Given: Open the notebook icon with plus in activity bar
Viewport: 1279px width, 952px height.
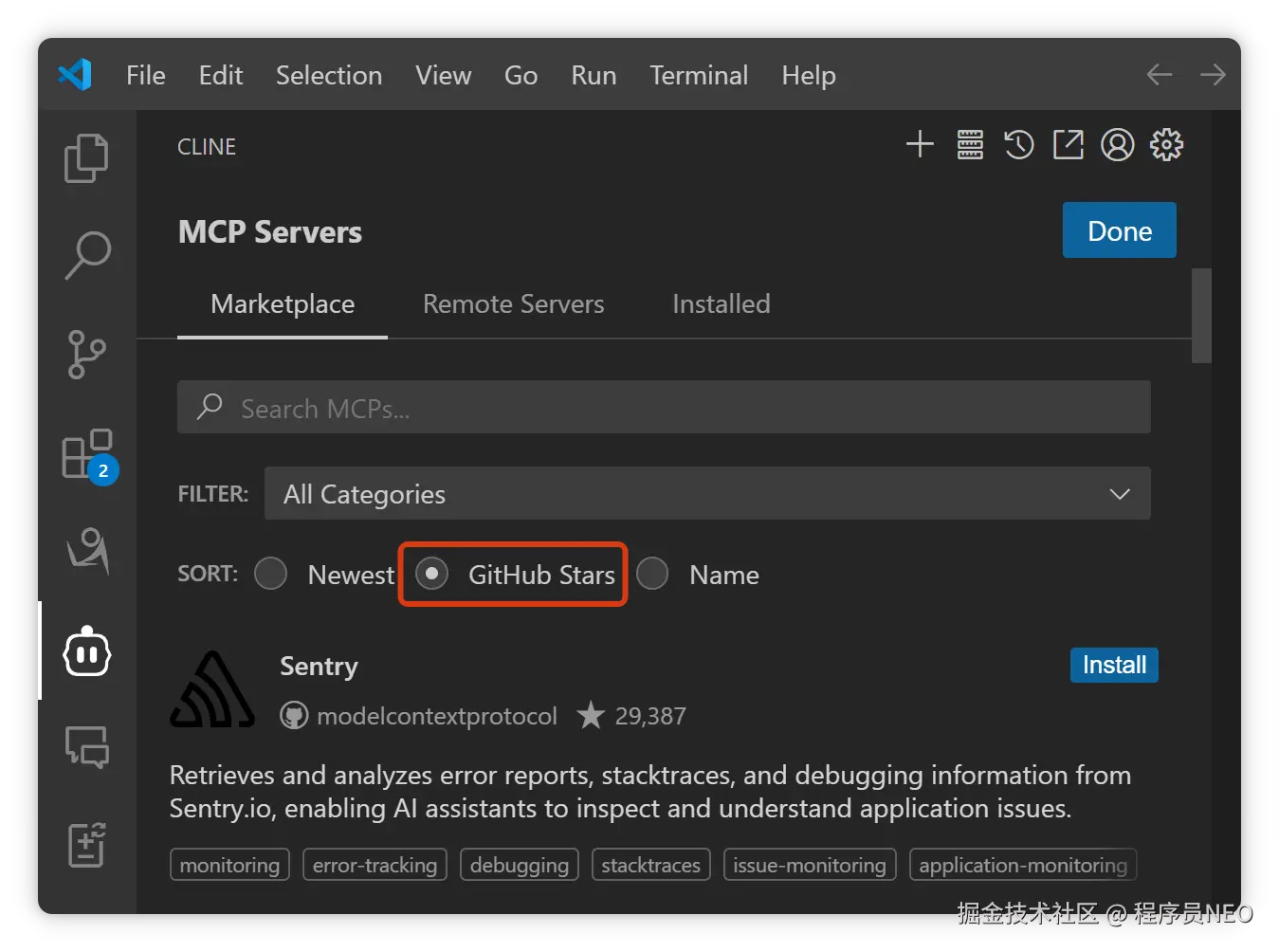Looking at the screenshot, I should point(86,844).
